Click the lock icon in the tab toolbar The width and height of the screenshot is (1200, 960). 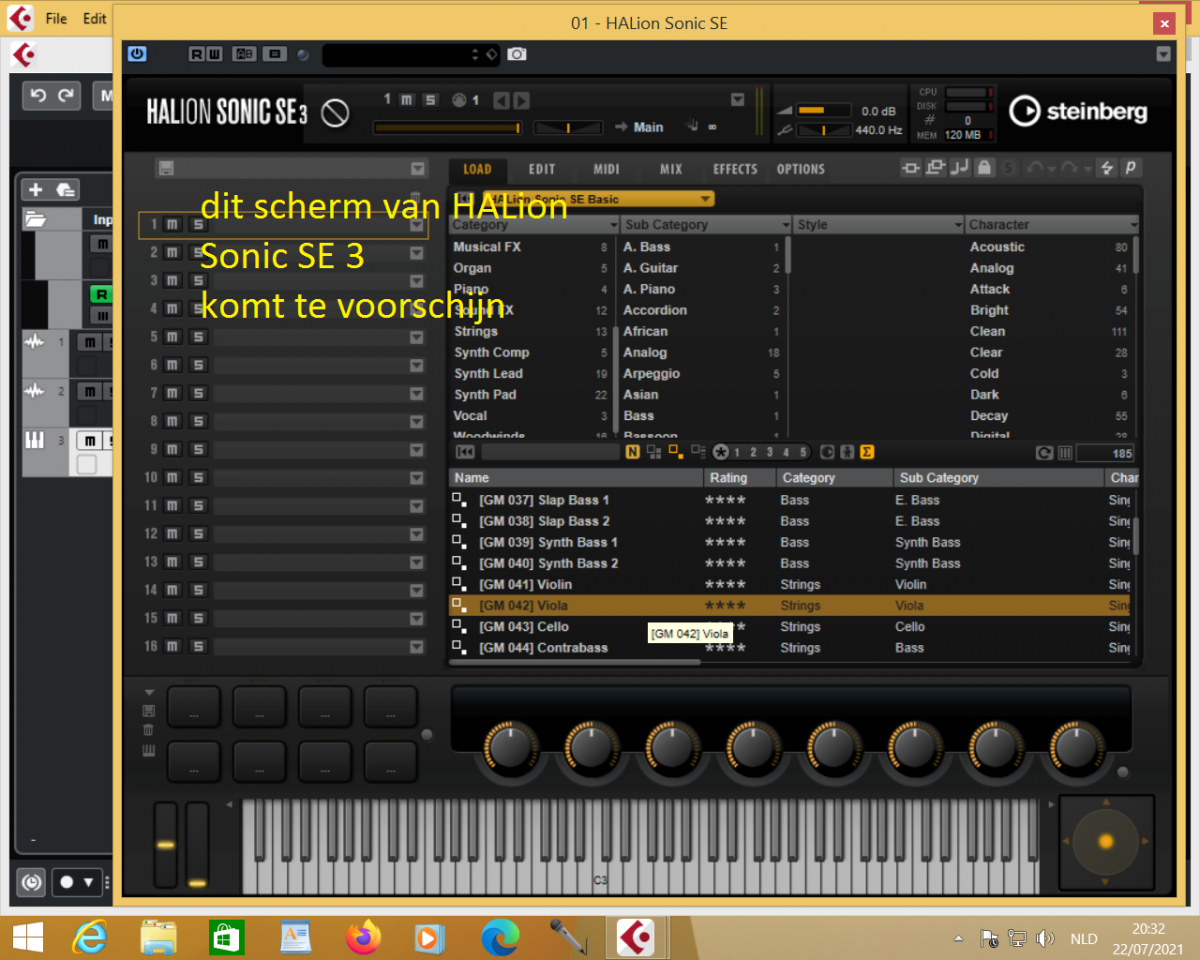pos(984,168)
